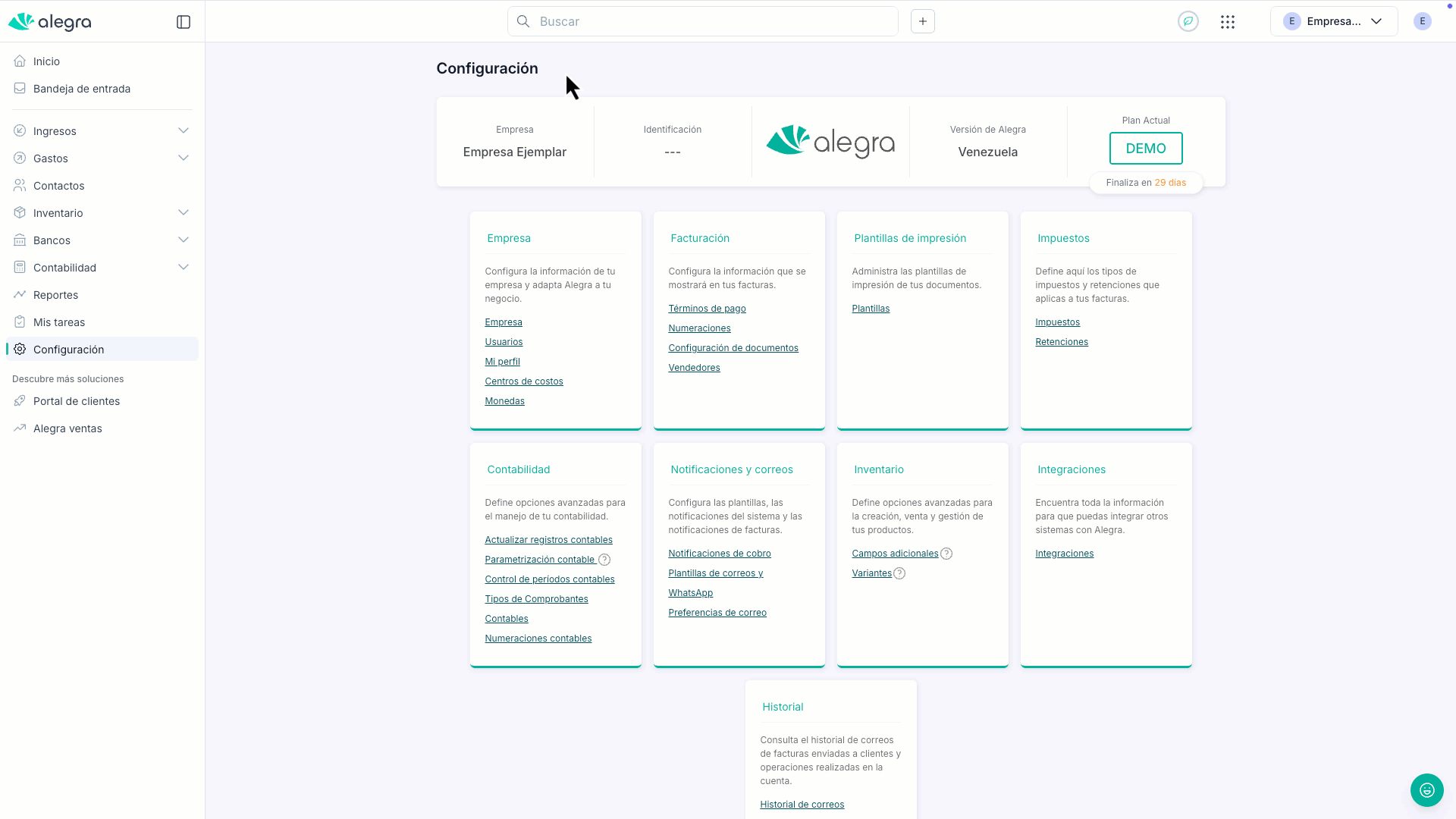Open Notificaciones de cobro link
This screenshot has width=1456, height=819.
click(x=720, y=554)
